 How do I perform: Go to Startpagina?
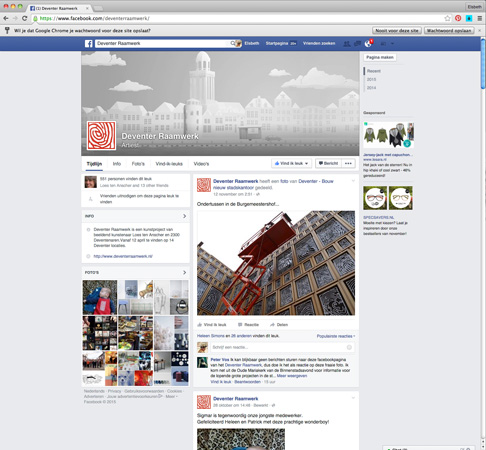[x=277, y=43]
